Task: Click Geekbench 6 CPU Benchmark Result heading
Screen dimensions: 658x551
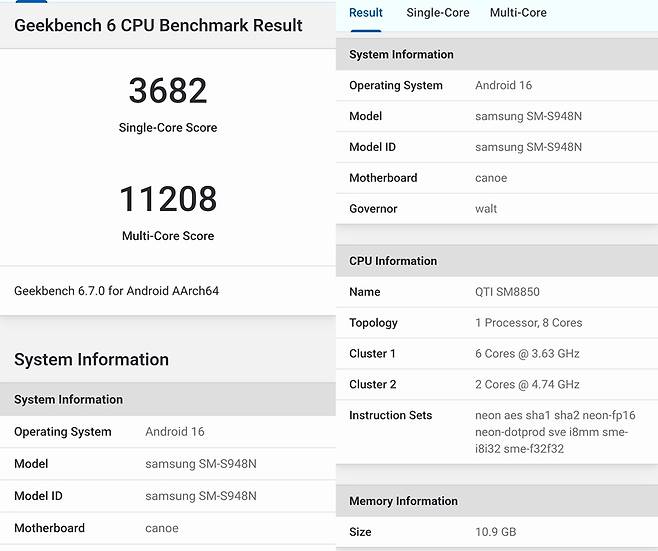Action: [x=158, y=25]
